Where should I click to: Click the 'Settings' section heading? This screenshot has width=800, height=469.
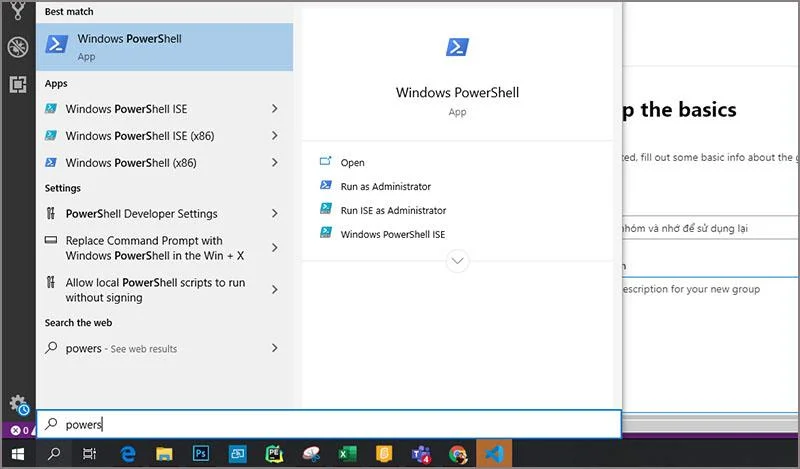62,188
